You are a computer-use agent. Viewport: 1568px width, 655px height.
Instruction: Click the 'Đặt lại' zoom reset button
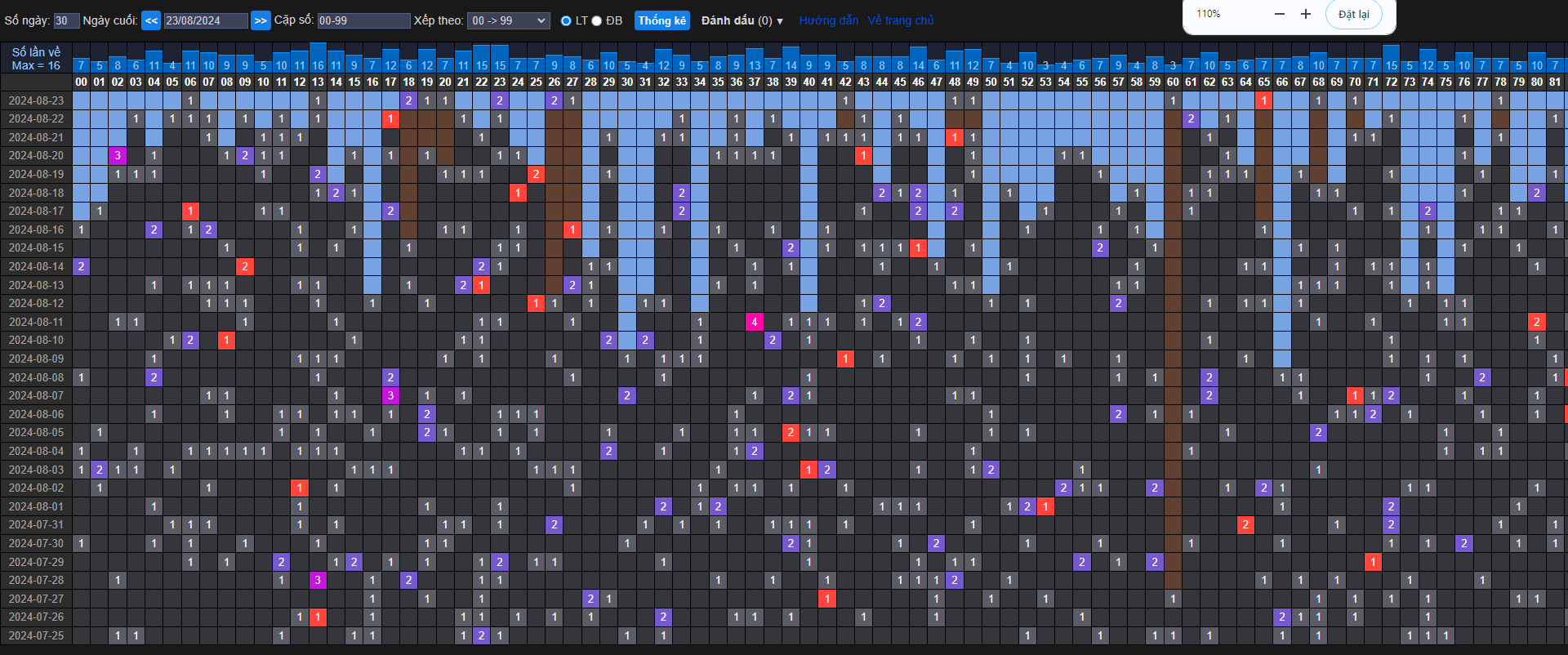pos(1353,14)
